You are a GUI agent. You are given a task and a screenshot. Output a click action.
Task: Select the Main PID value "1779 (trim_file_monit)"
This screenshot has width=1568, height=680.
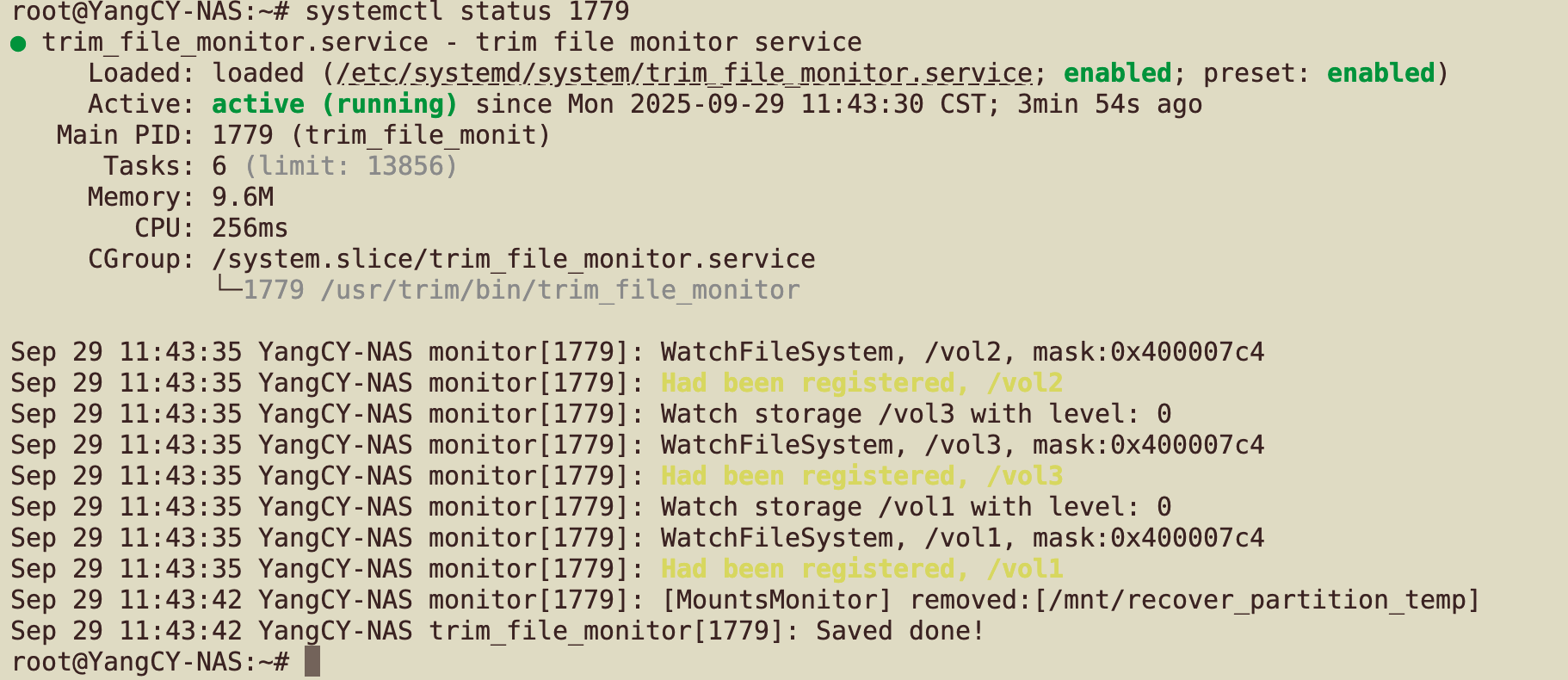pyautogui.click(x=380, y=136)
